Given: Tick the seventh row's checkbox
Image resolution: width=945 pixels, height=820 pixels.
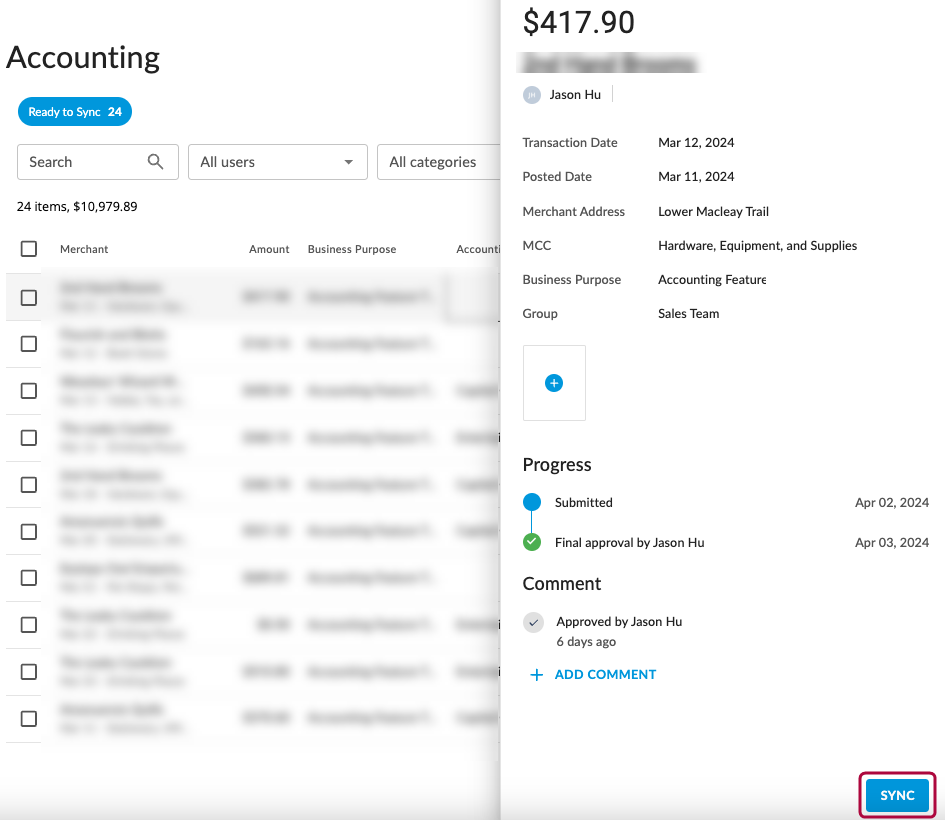Looking at the screenshot, I should pos(29,578).
